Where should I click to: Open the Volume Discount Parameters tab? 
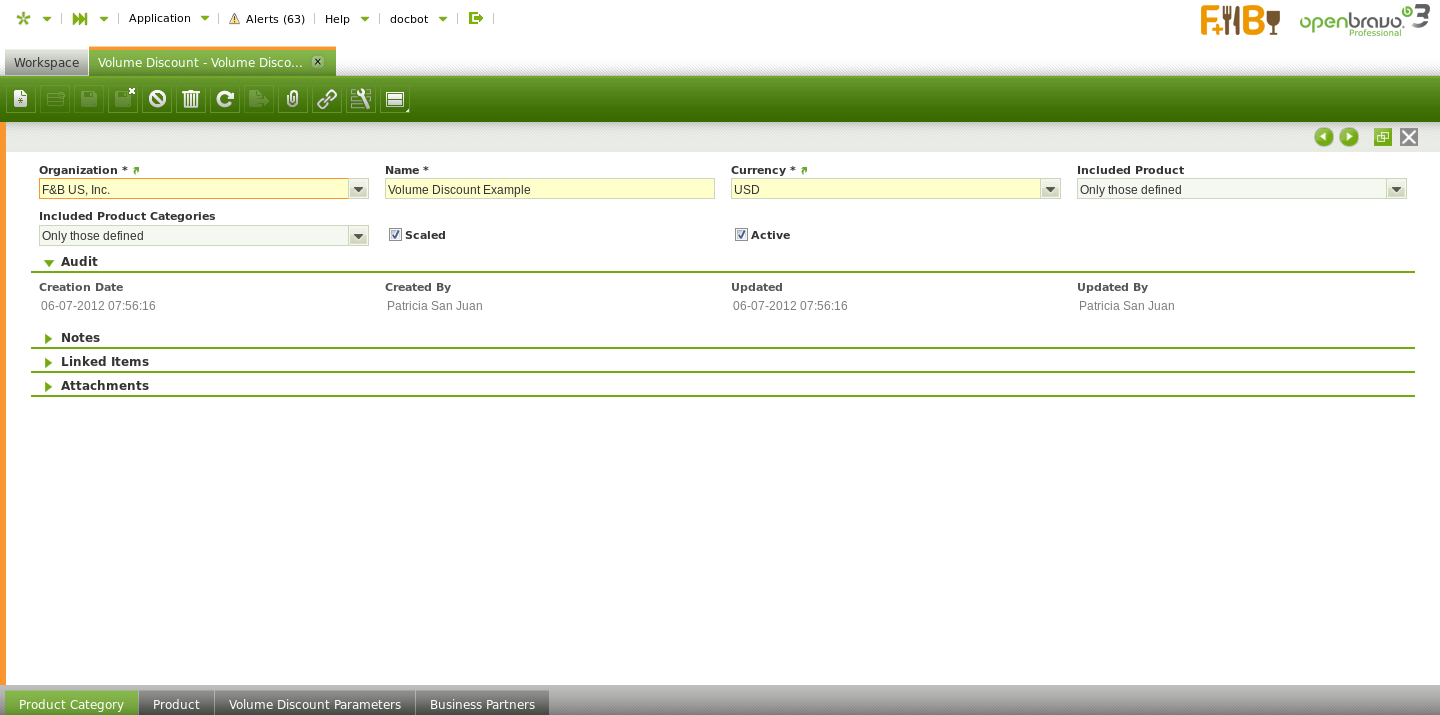tap(315, 704)
